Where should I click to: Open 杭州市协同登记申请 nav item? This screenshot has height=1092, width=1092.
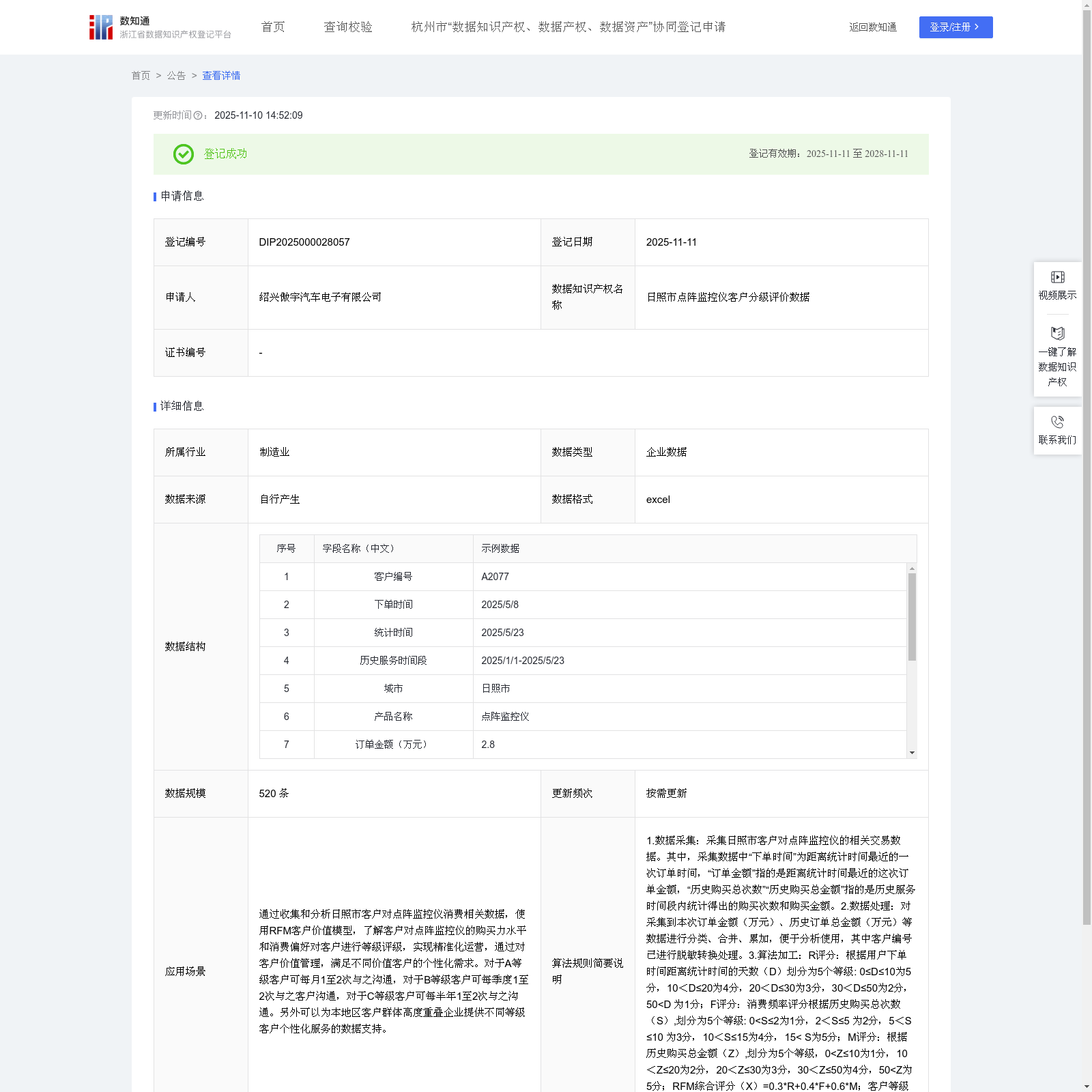coord(568,27)
